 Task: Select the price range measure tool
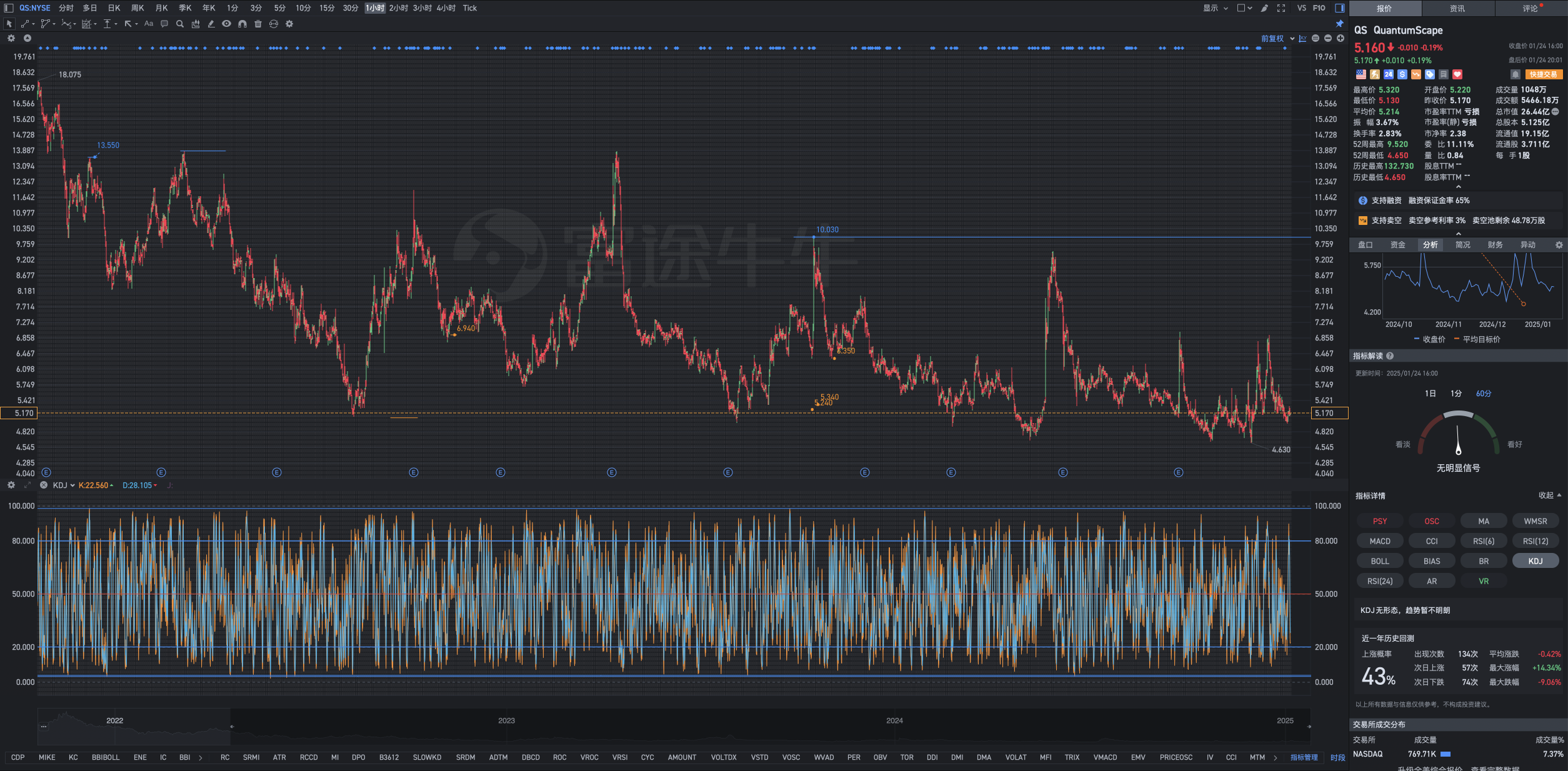(x=107, y=24)
